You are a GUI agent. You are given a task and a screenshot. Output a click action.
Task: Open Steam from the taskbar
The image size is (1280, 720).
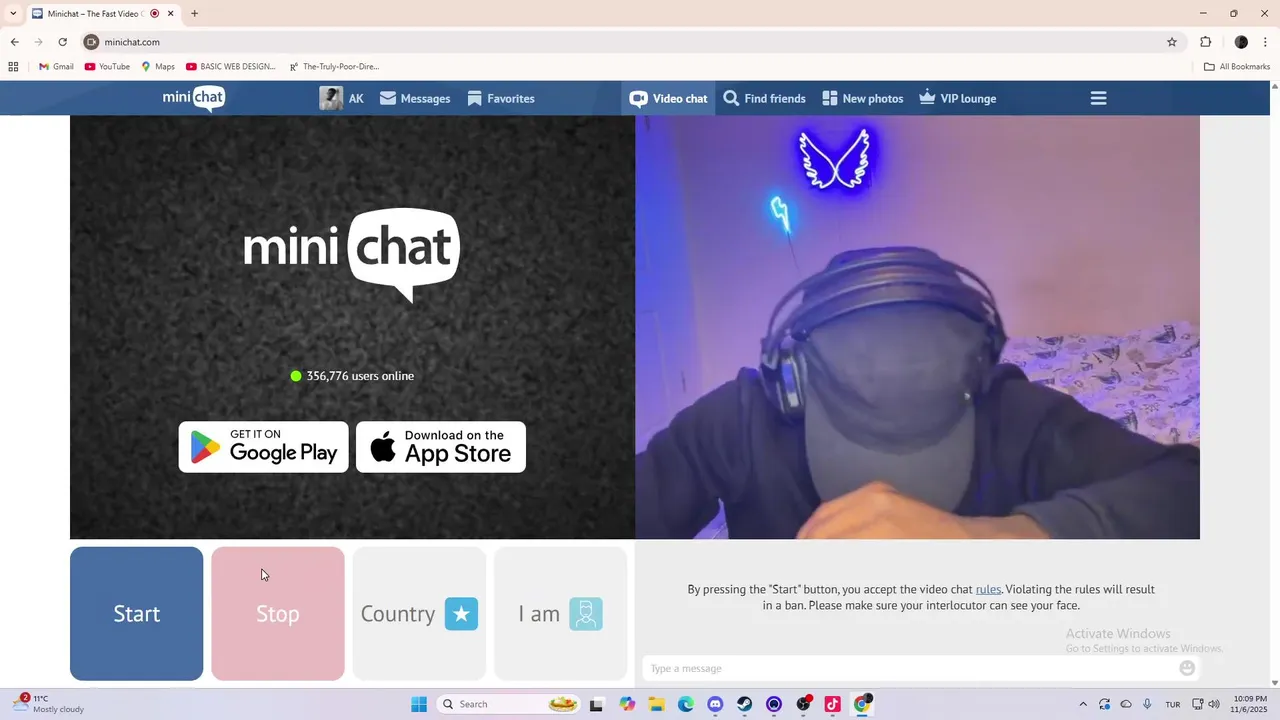tap(745, 704)
